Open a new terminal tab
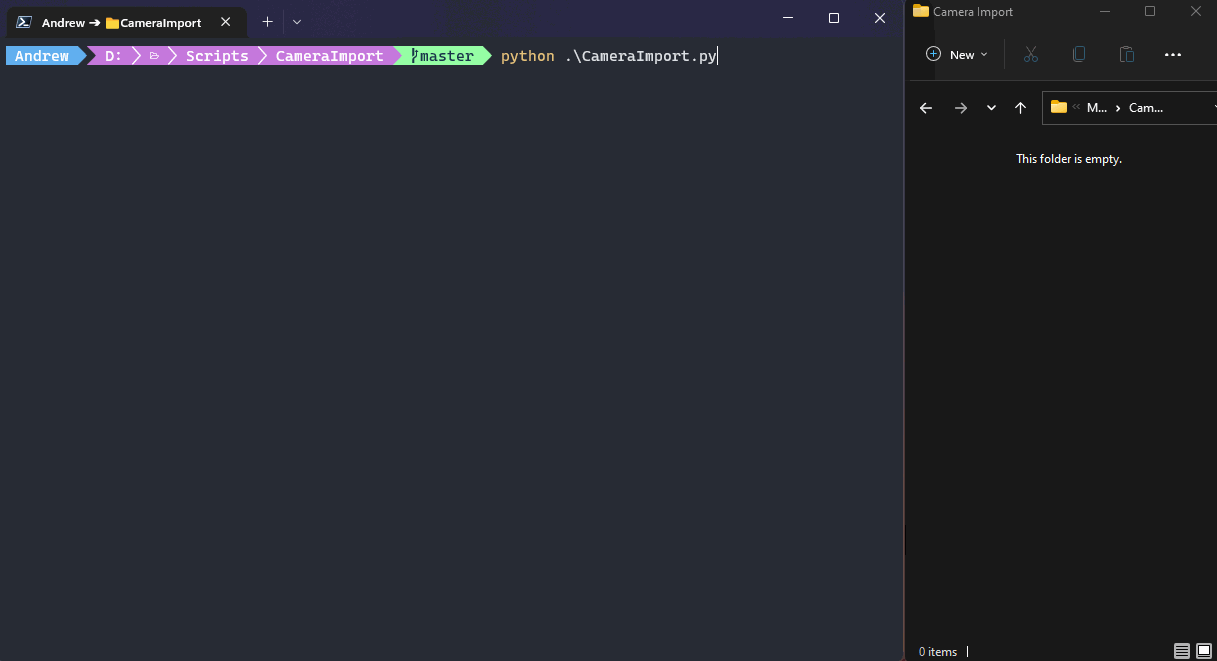The width and height of the screenshot is (1217, 661). 267,21
